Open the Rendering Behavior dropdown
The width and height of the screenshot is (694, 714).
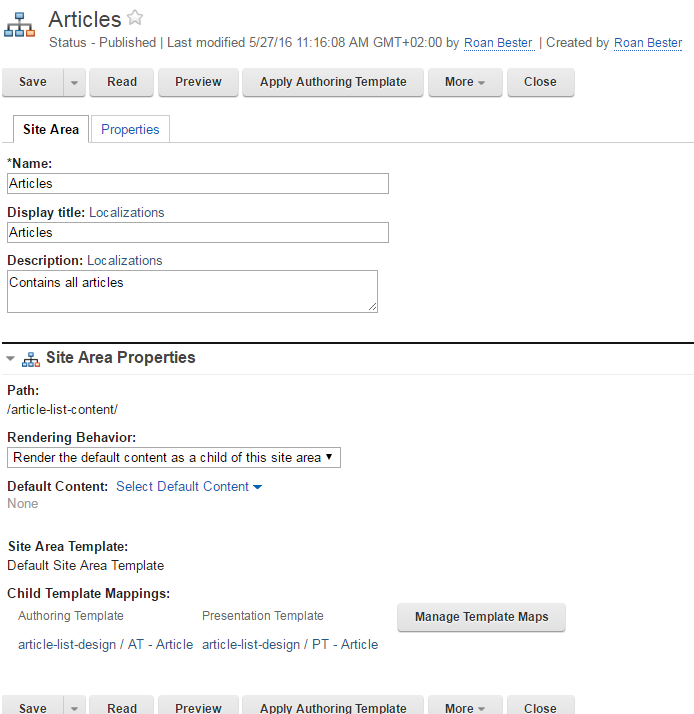tap(174, 457)
